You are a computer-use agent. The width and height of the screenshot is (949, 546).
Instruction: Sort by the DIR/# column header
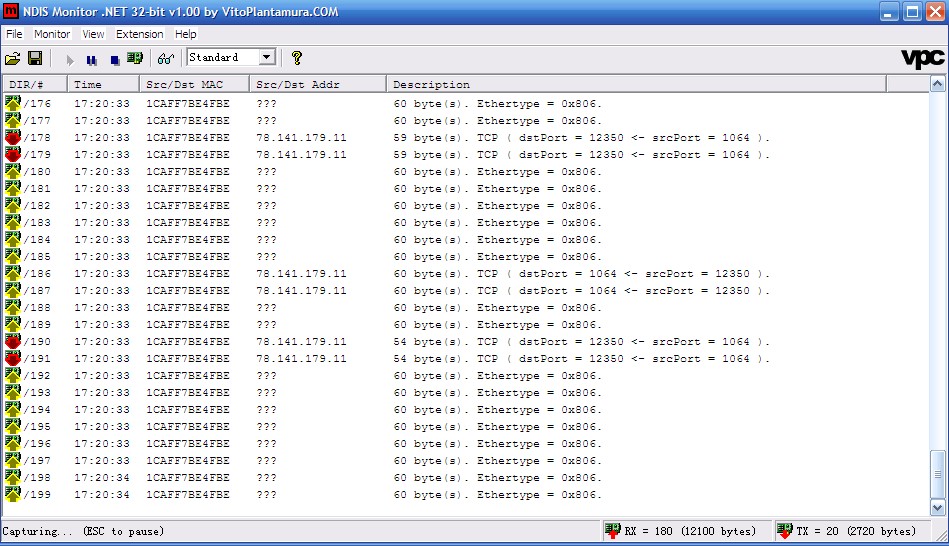[35, 84]
